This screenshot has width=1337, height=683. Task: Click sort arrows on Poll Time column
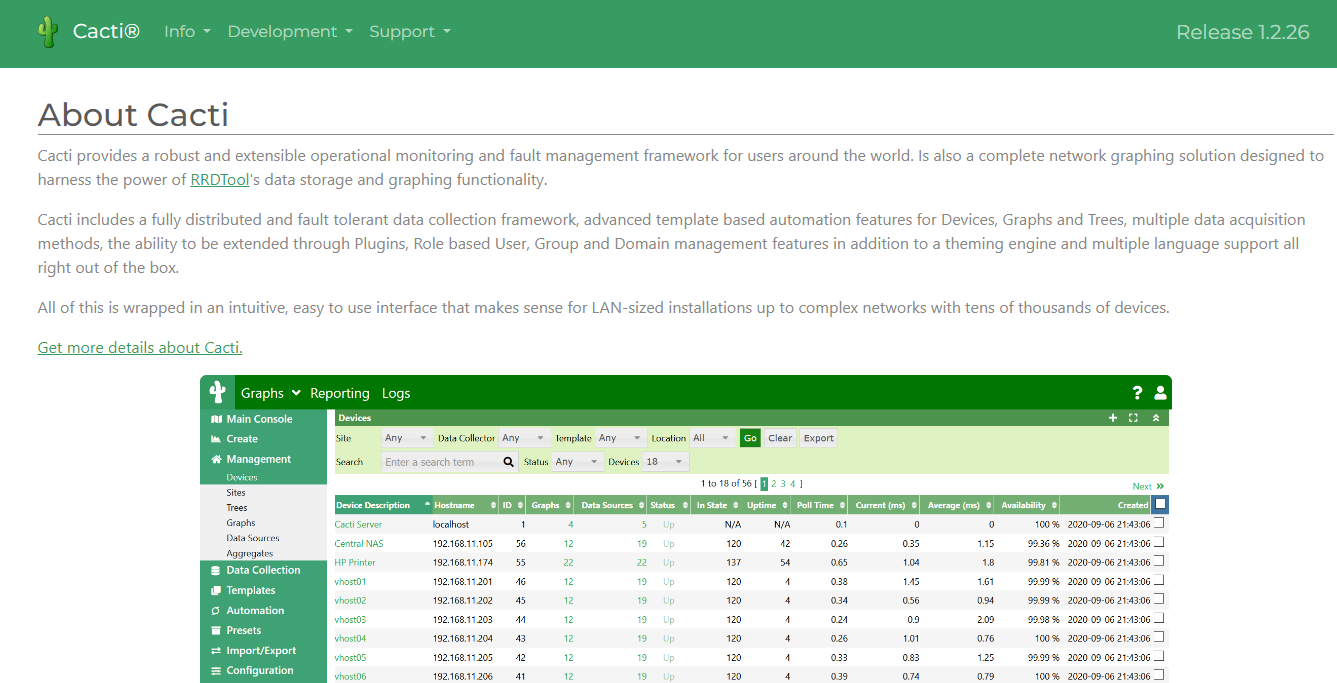point(843,505)
